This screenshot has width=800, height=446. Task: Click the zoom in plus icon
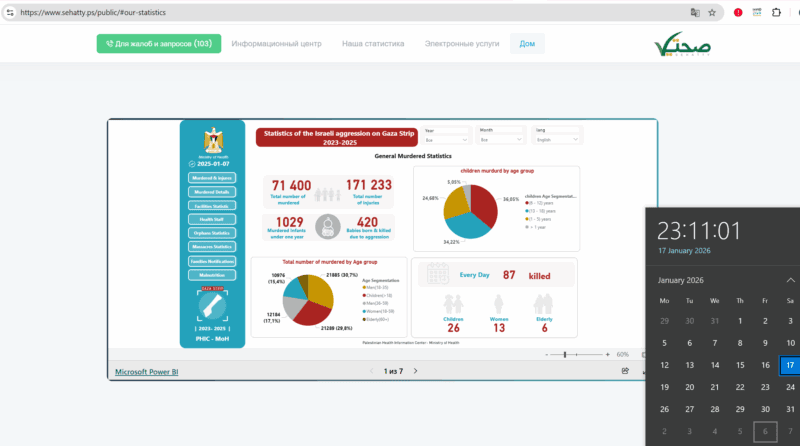(x=606, y=354)
